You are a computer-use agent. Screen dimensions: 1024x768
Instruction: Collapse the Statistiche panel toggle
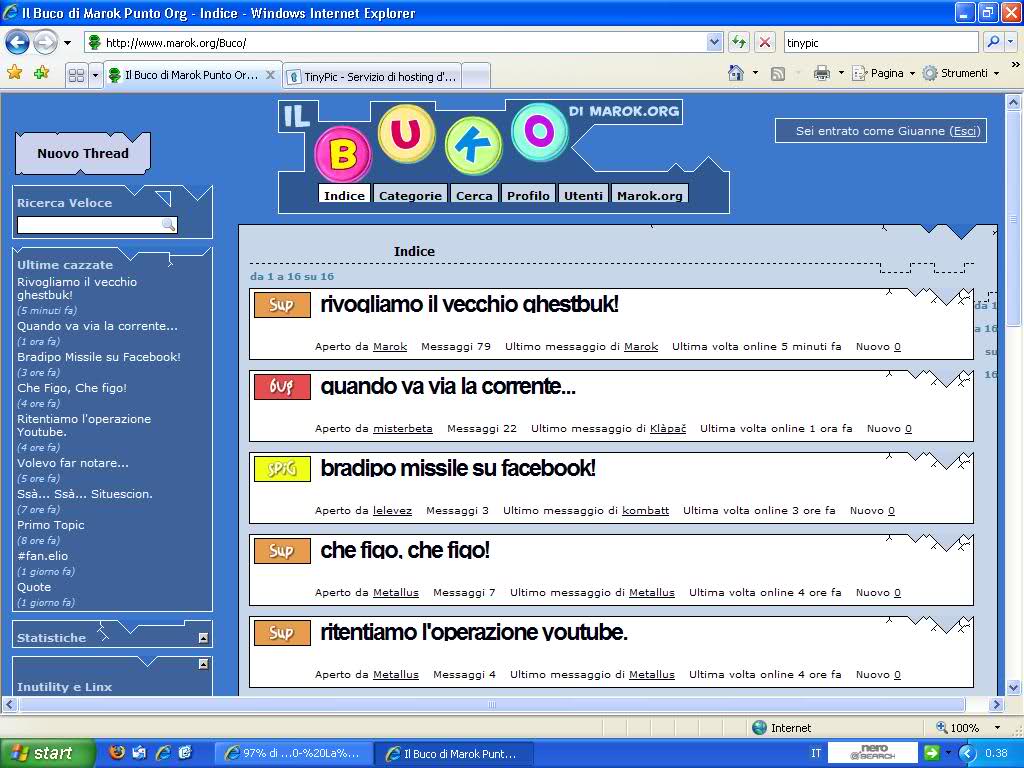pyautogui.click(x=203, y=638)
